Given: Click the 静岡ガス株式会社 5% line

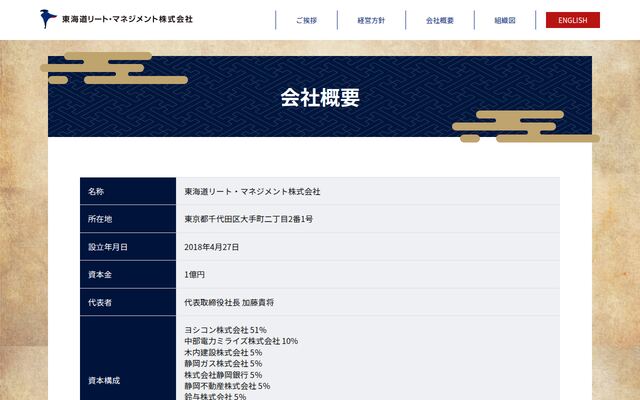Looking at the screenshot, I should [x=223, y=364].
